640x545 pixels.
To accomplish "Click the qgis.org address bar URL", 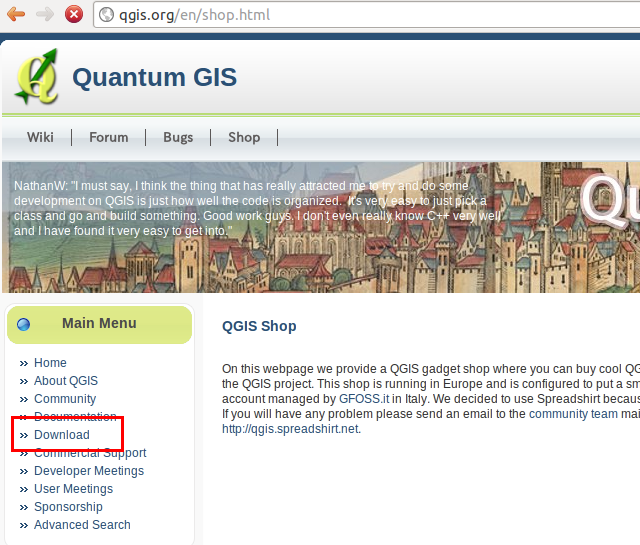I will click(194, 15).
